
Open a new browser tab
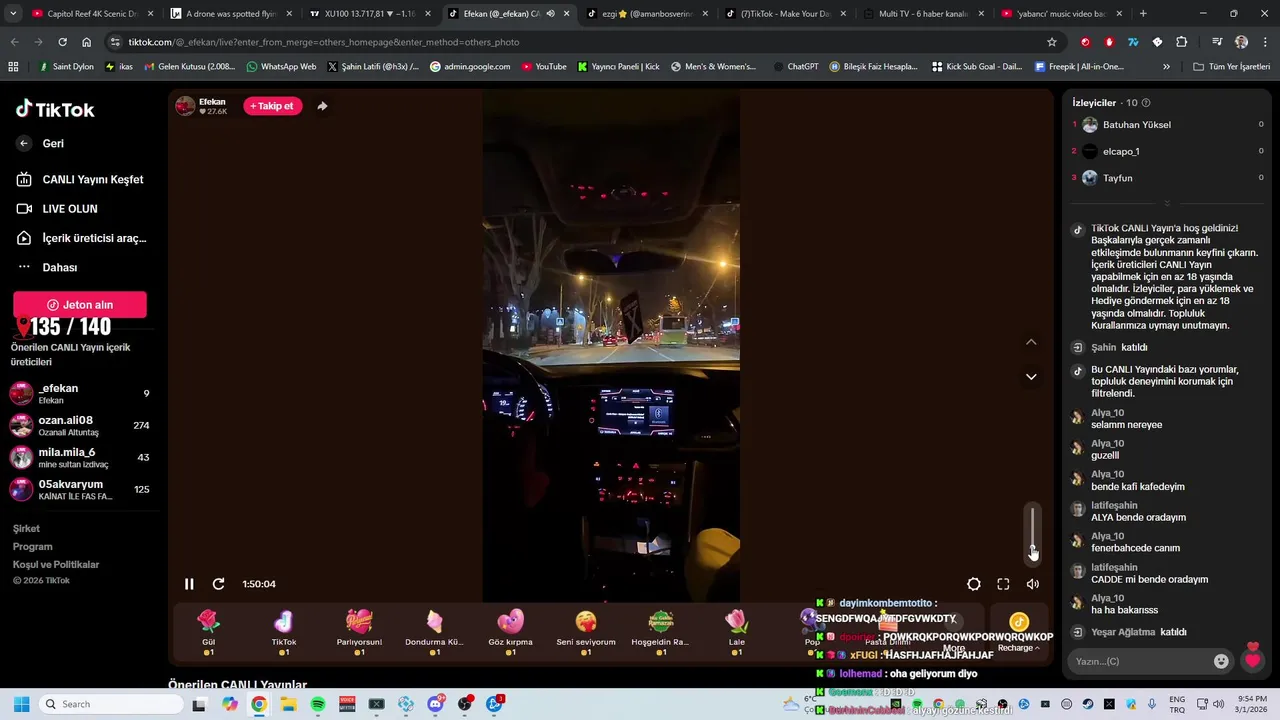pyautogui.click(x=1143, y=14)
